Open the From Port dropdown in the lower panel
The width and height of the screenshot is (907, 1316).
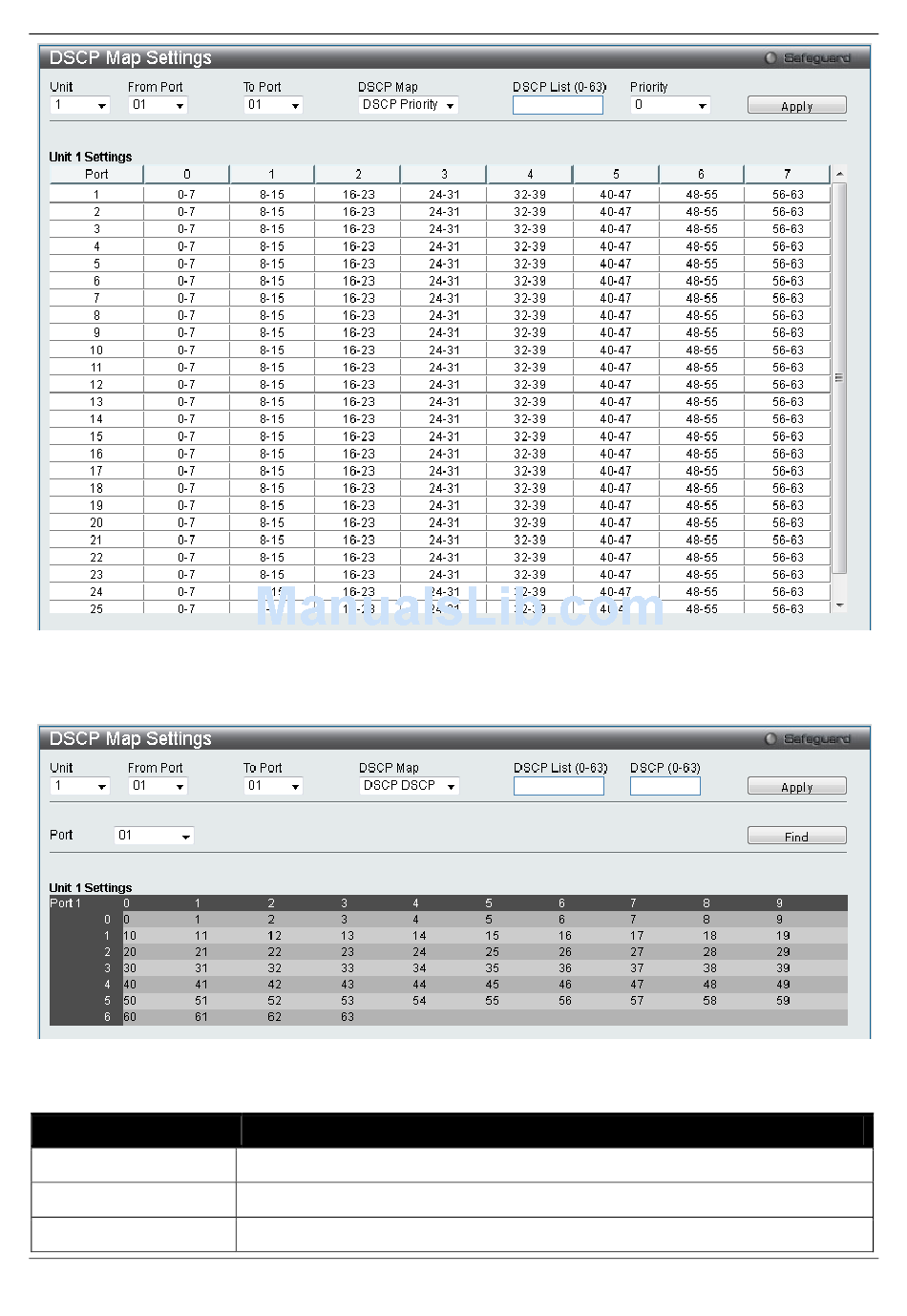[158, 786]
